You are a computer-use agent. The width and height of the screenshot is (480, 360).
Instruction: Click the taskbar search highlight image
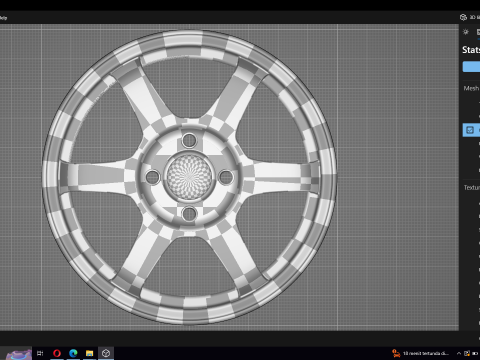click(x=18, y=353)
